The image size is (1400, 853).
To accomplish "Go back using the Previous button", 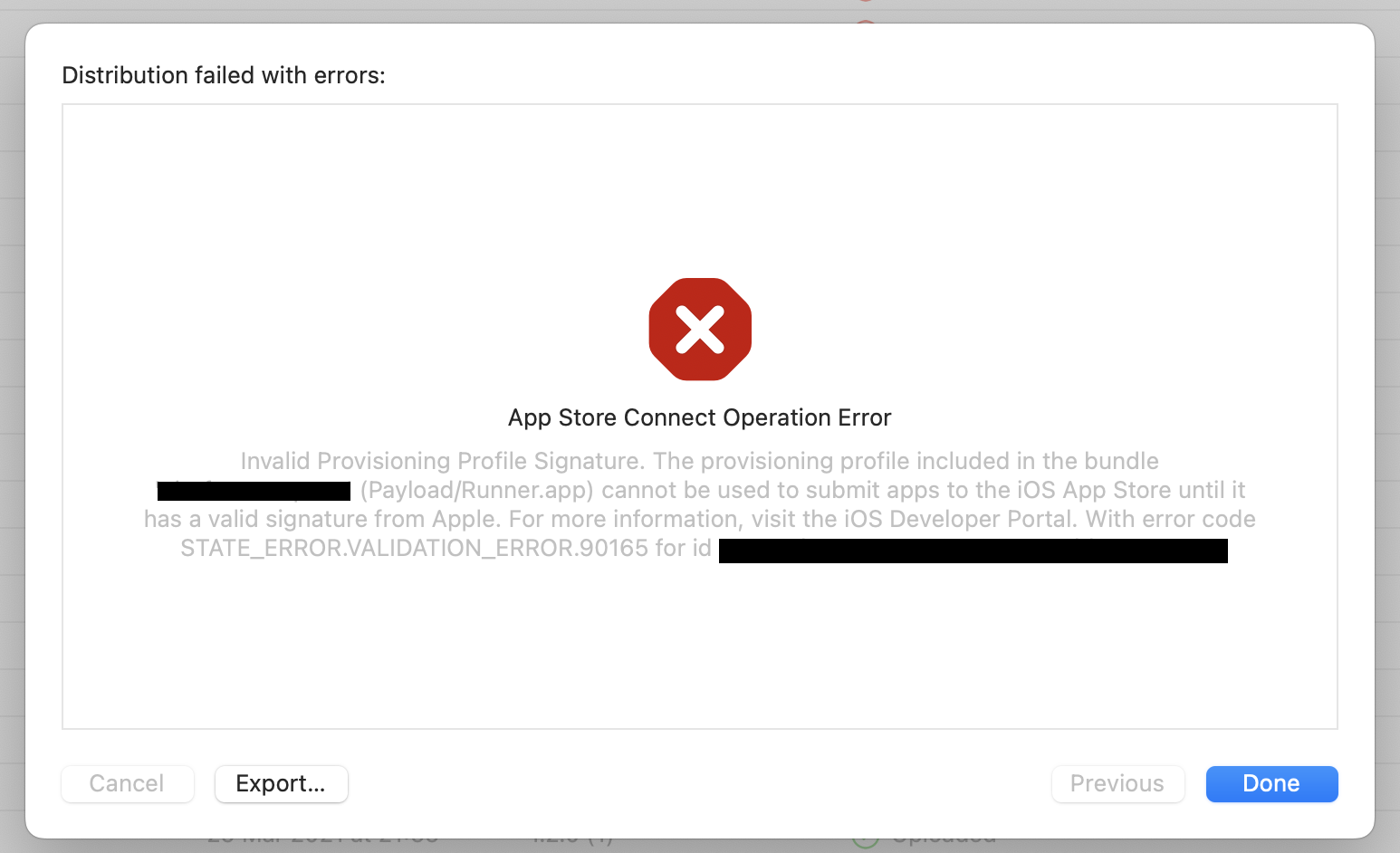I will [x=1117, y=783].
